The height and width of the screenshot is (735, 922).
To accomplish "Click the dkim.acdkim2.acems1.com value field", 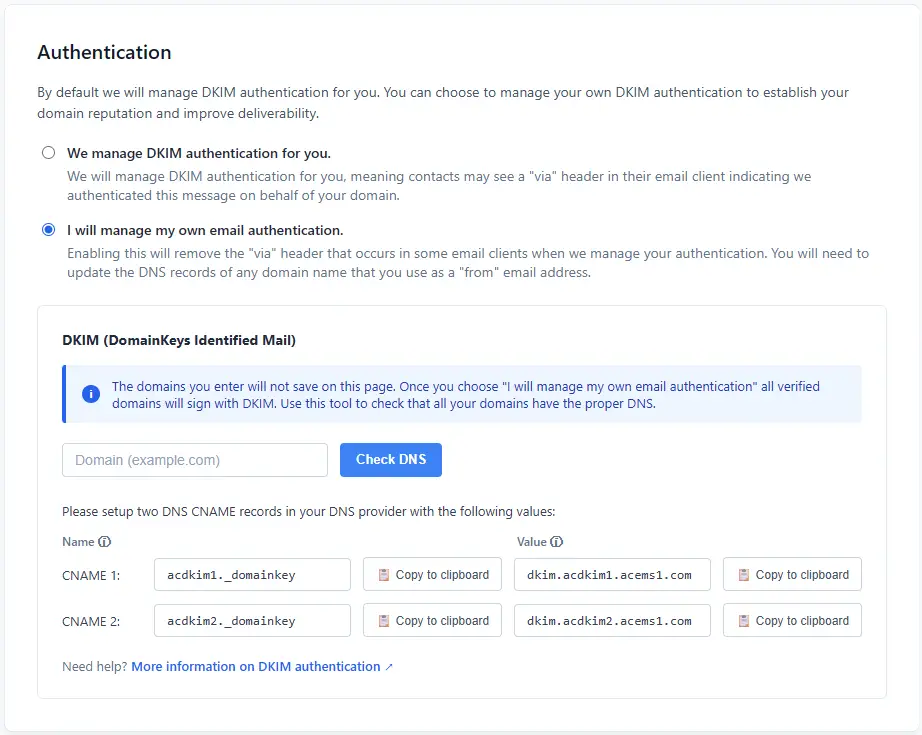I will [612, 620].
